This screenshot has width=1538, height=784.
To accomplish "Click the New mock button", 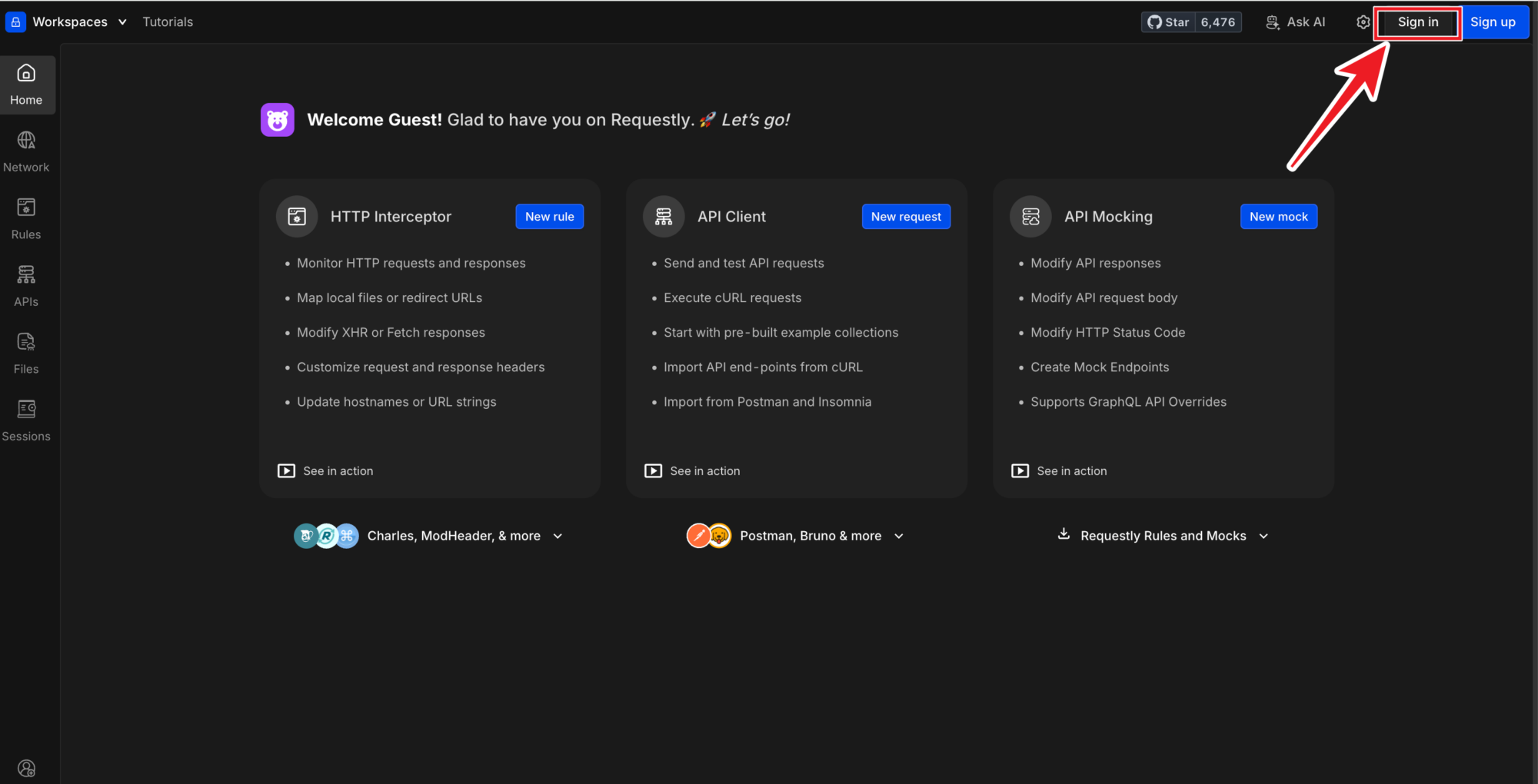I will [x=1278, y=217].
